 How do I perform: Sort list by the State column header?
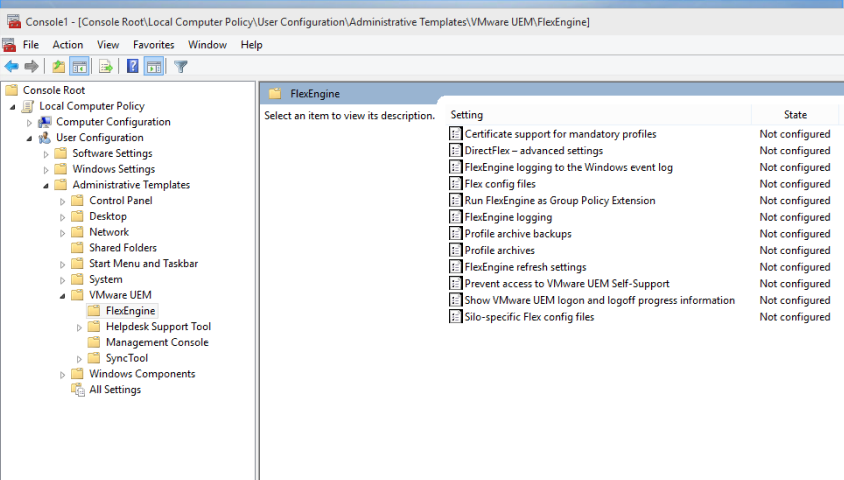[x=795, y=115]
